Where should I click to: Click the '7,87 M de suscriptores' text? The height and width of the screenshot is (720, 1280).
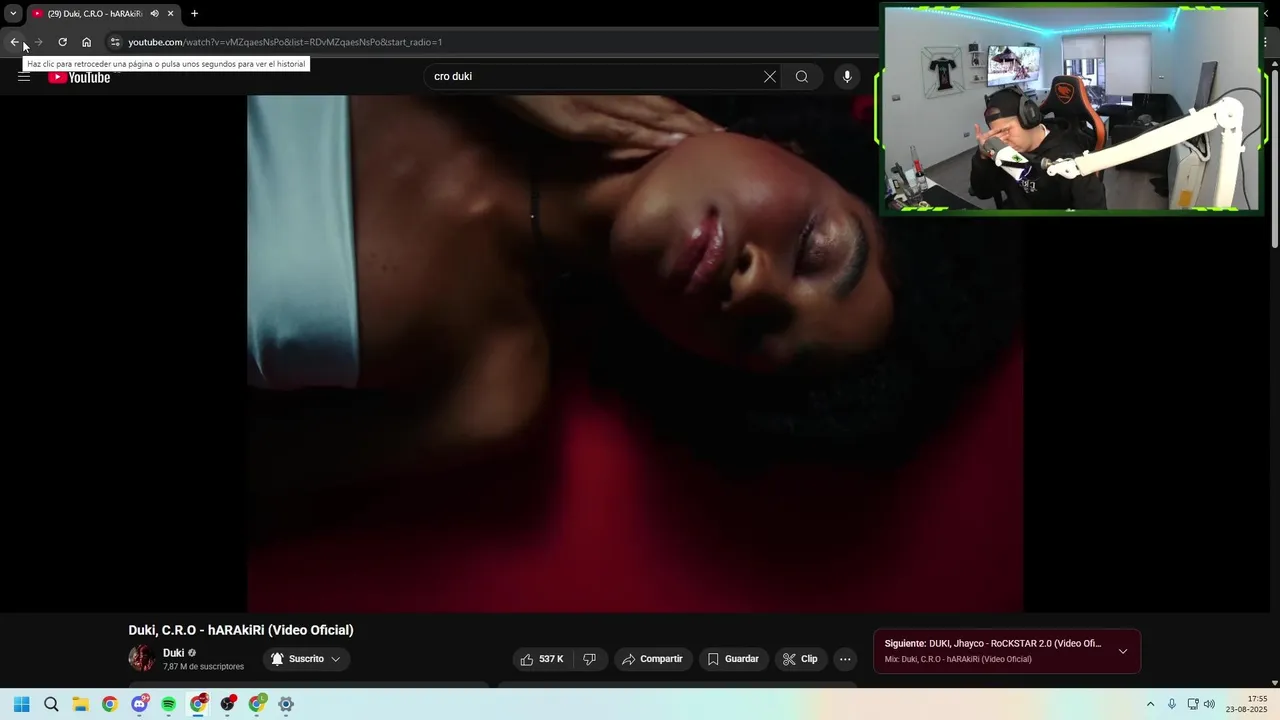click(203, 667)
